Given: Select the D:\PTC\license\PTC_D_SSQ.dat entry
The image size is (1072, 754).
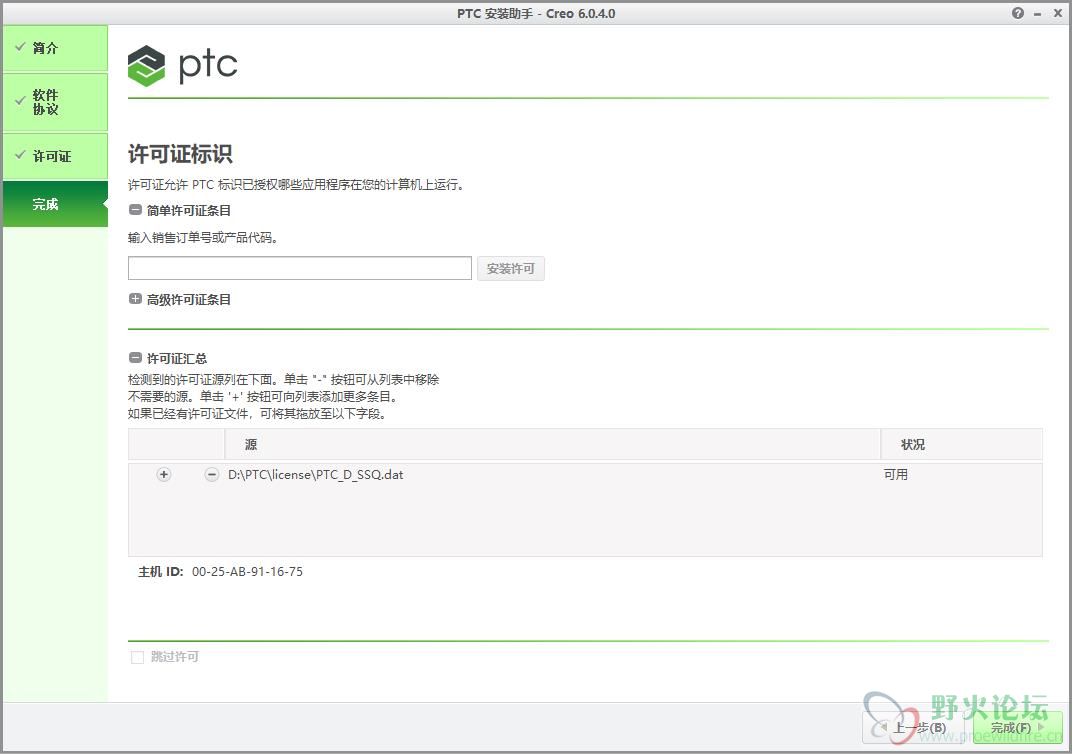Looking at the screenshot, I should 316,474.
